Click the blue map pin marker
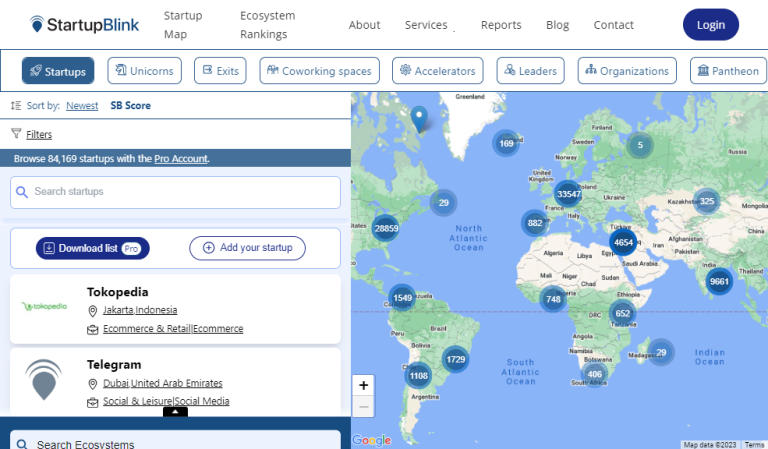 pos(419,118)
